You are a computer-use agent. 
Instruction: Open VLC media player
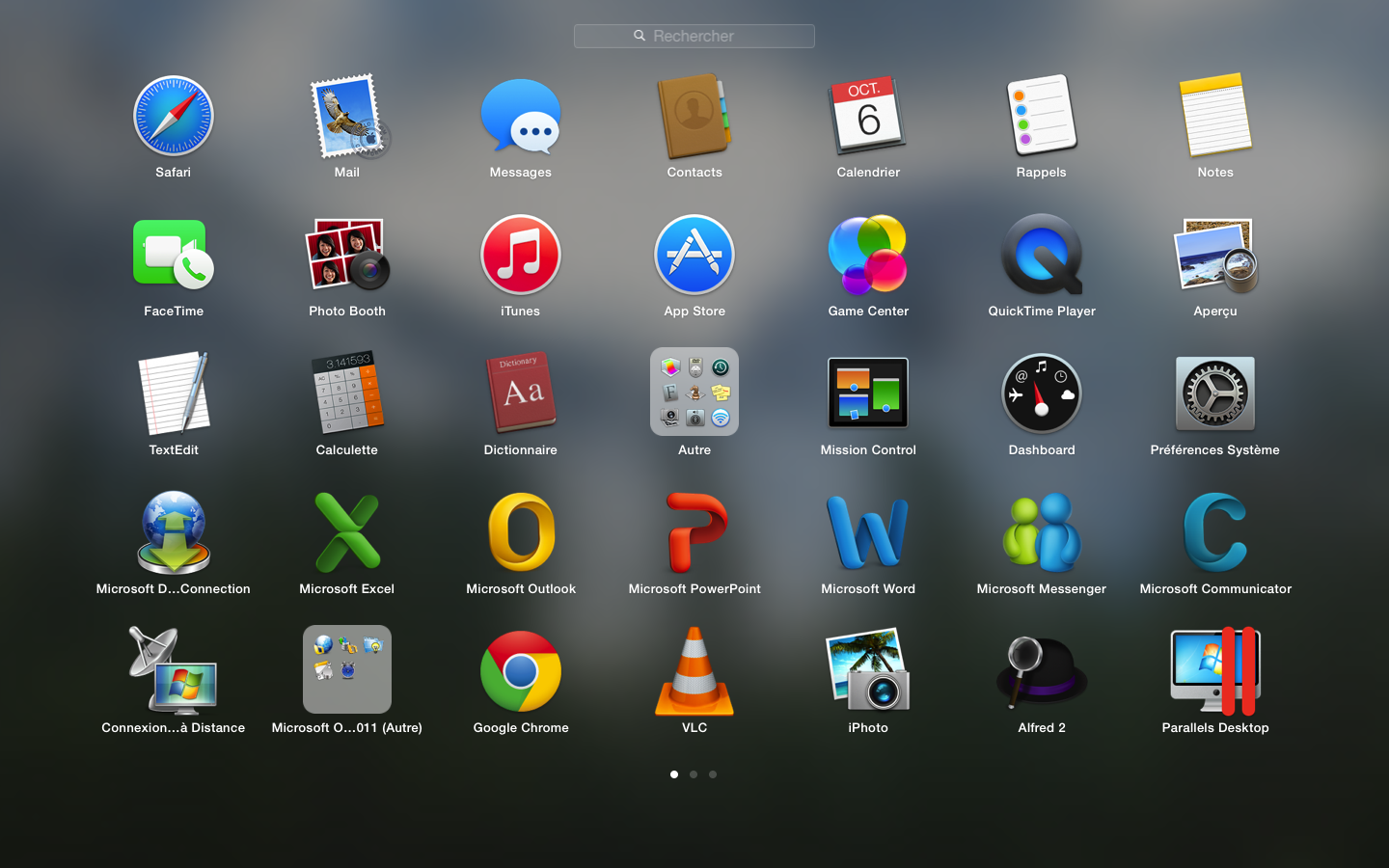point(694,672)
